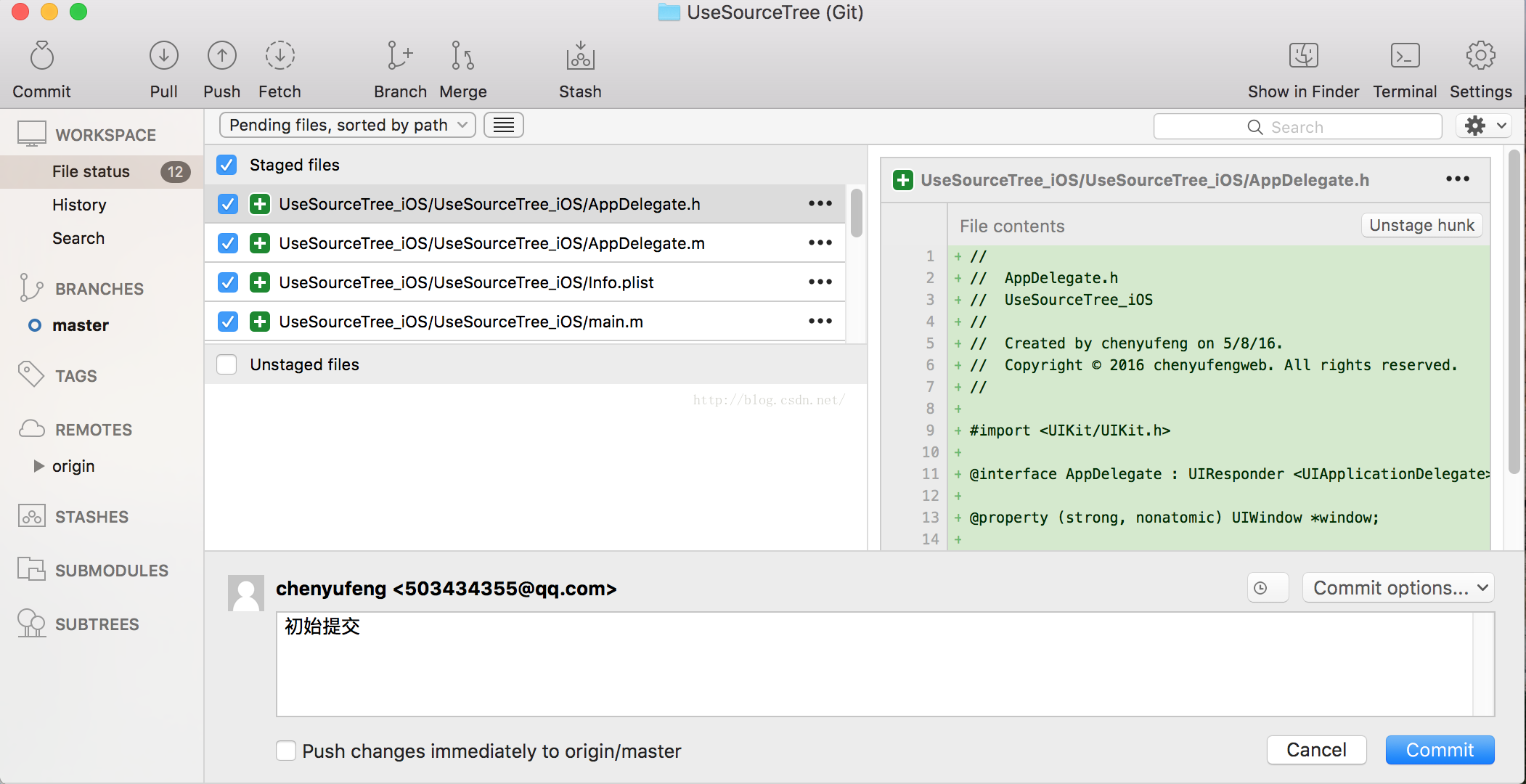Click the blue Commit button
The width and height of the screenshot is (1526, 784).
pyautogui.click(x=1439, y=750)
